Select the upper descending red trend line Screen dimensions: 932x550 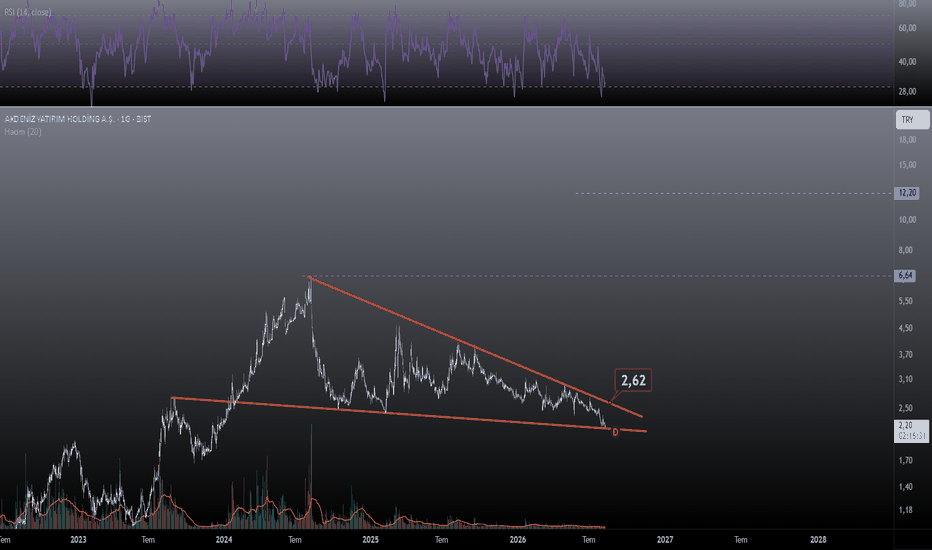476,347
